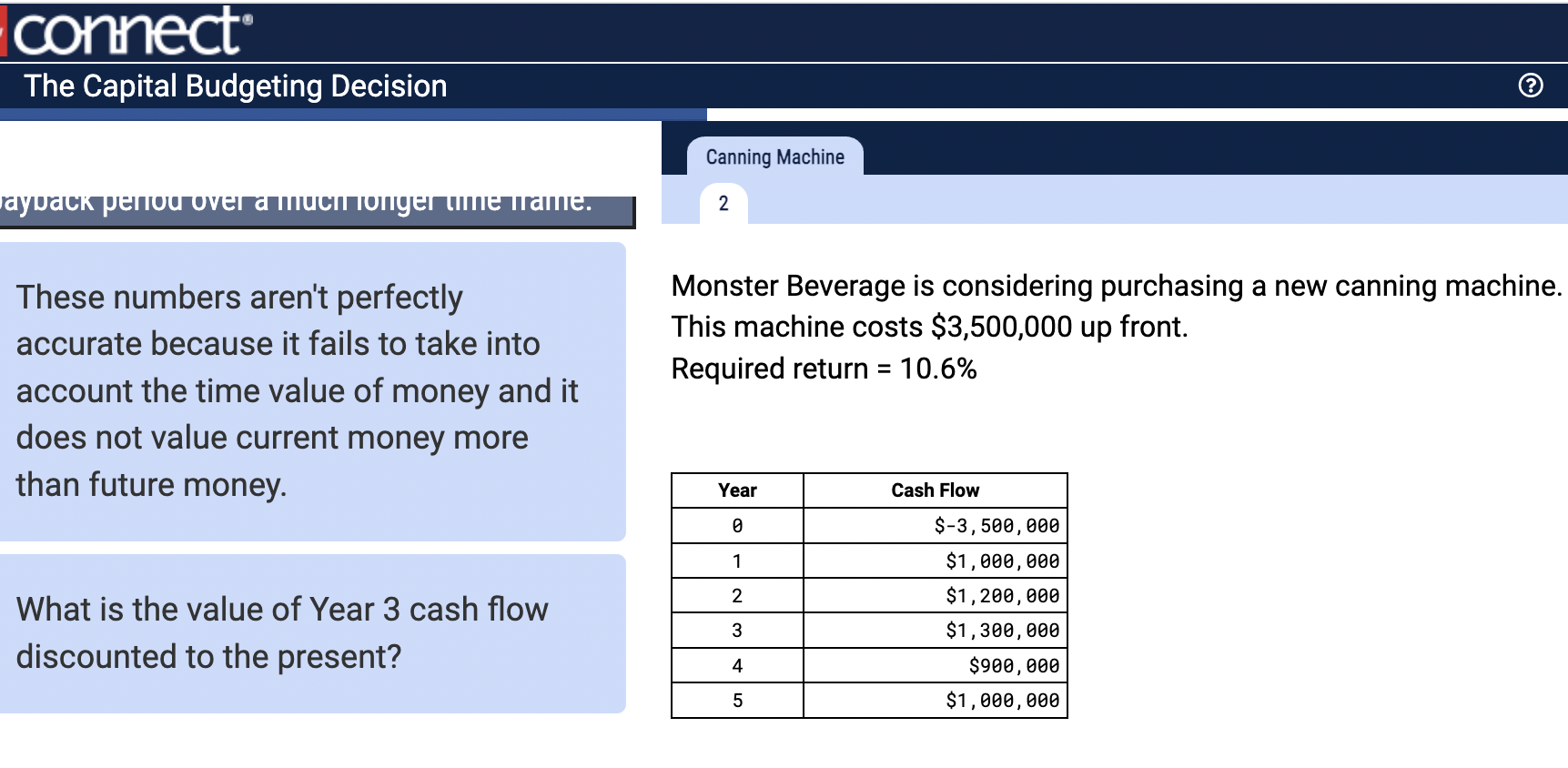Click the machine costs $3,500,000 sentence
Image resolution: width=1568 pixels, height=768 pixels.
(x=929, y=327)
